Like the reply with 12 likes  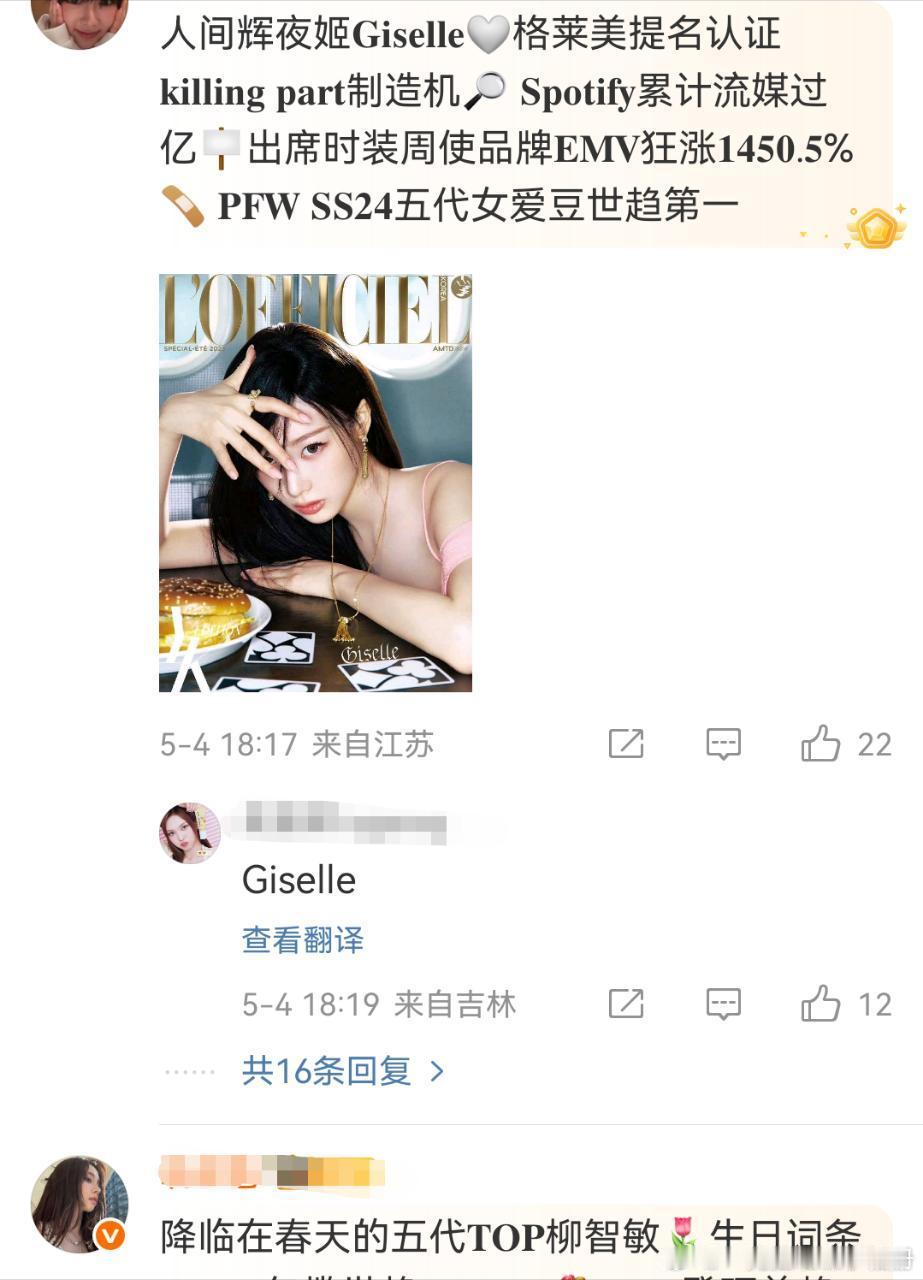846,1003
